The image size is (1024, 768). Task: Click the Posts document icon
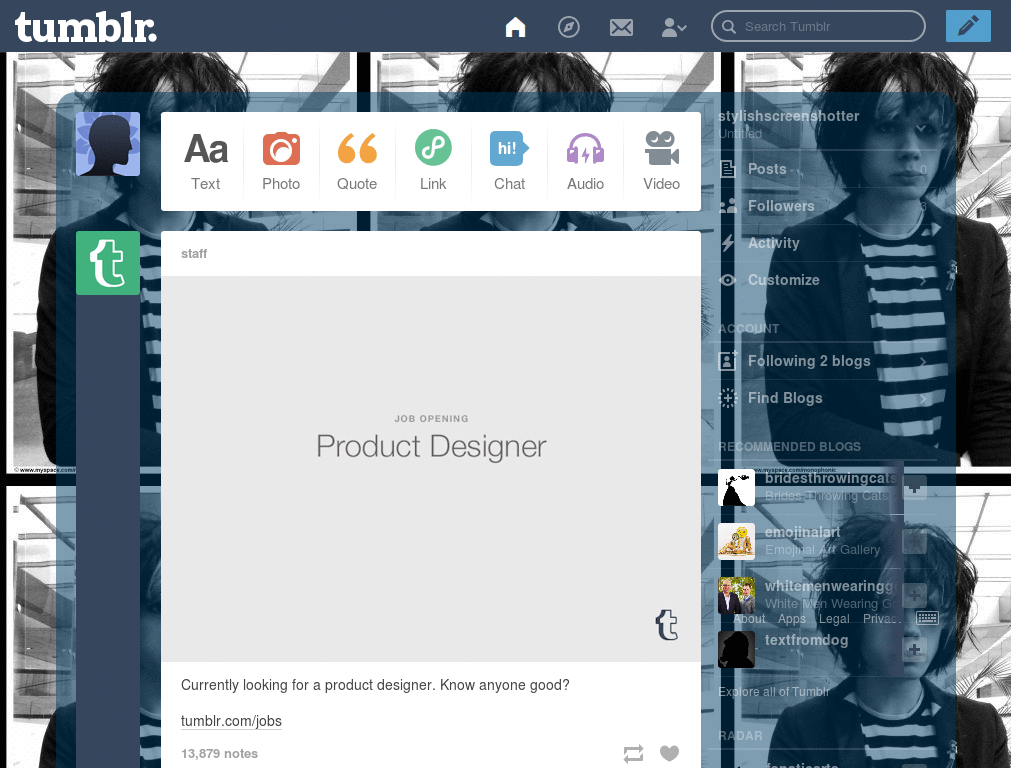(728, 169)
